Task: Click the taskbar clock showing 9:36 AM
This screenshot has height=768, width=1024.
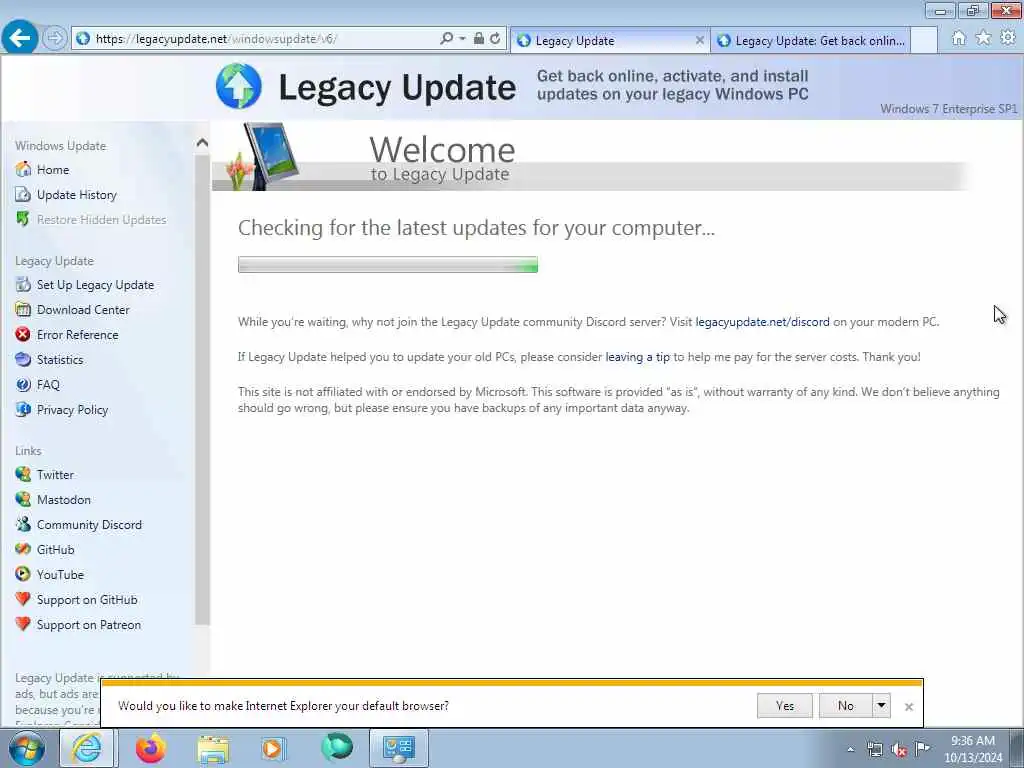Action: (972, 748)
